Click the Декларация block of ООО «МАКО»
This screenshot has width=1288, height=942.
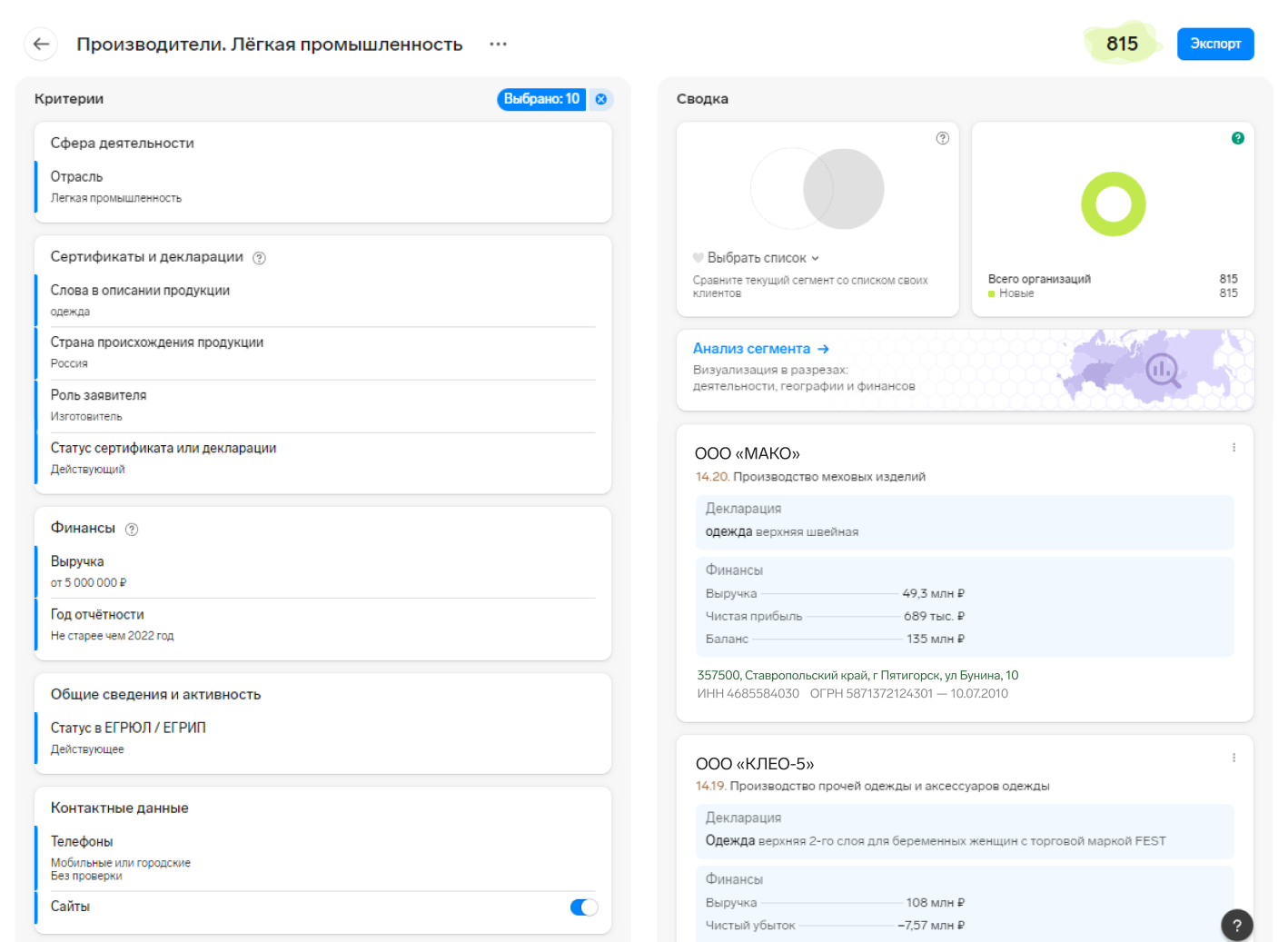click(965, 521)
